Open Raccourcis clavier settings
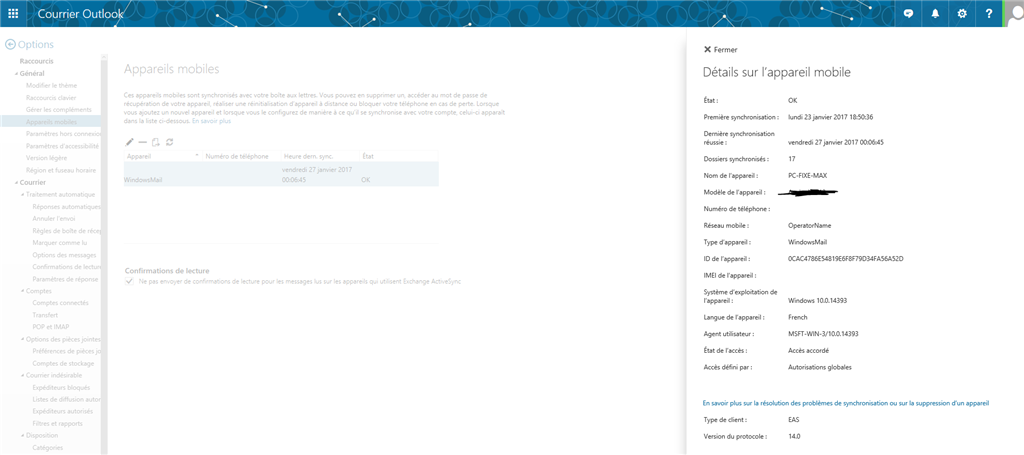The height and width of the screenshot is (455, 1024). point(51,97)
